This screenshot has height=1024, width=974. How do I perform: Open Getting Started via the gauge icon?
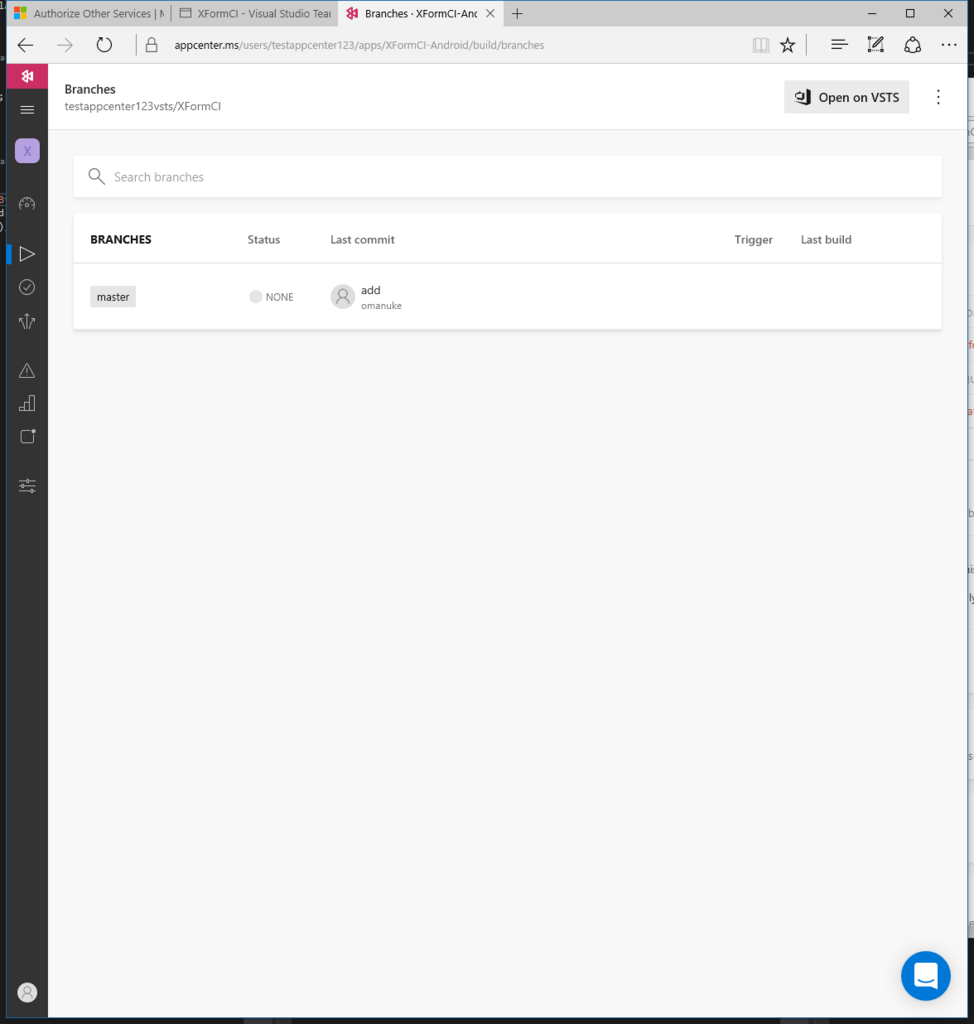pyautogui.click(x=26, y=203)
